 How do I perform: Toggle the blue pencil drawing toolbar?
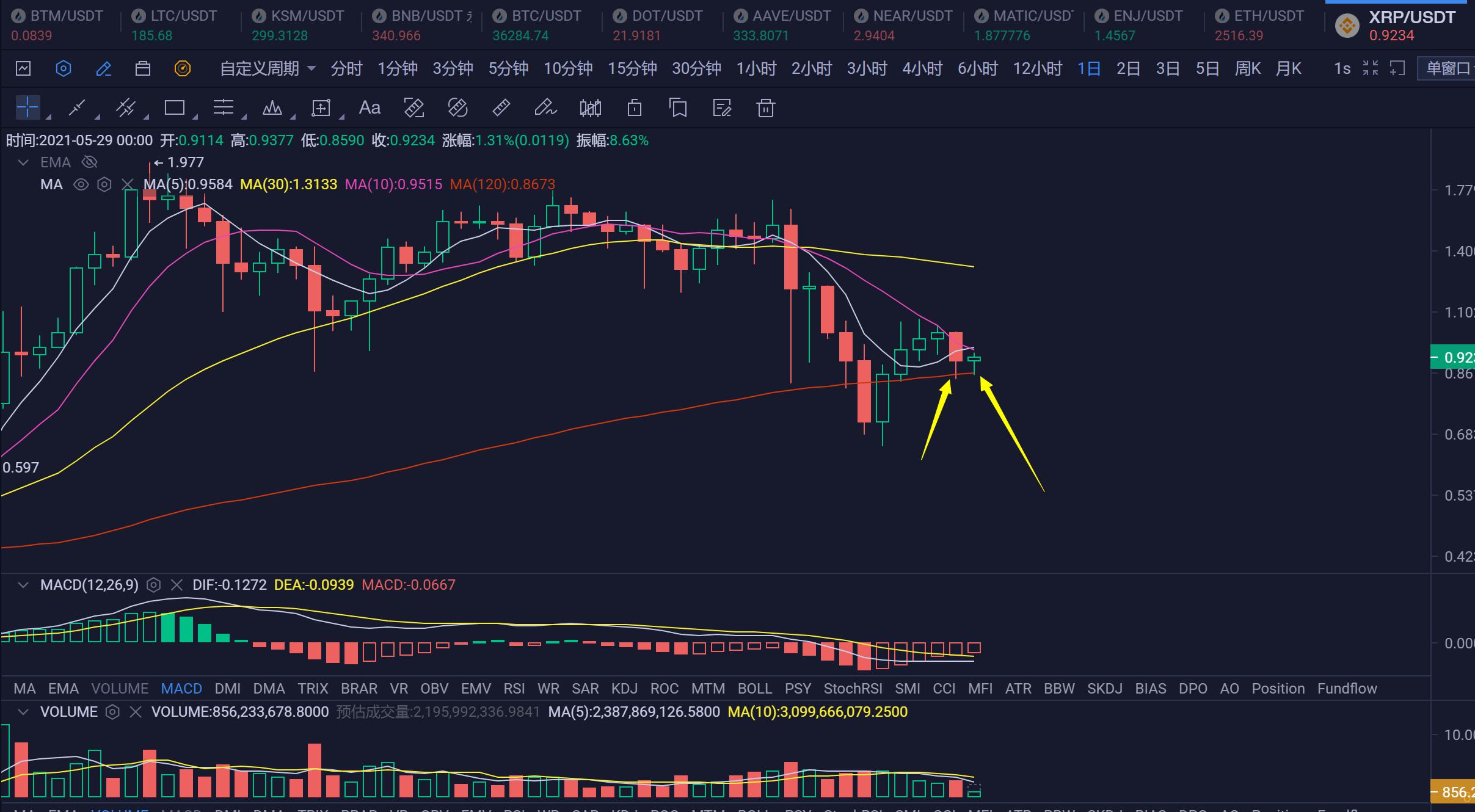(x=103, y=68)
